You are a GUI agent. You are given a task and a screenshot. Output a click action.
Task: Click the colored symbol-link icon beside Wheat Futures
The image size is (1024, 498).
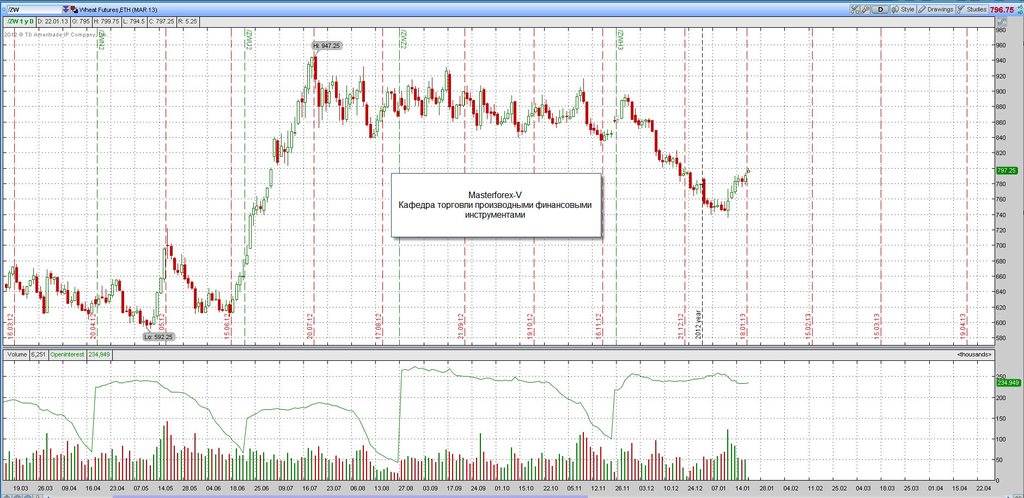click(x=74, y=10)
